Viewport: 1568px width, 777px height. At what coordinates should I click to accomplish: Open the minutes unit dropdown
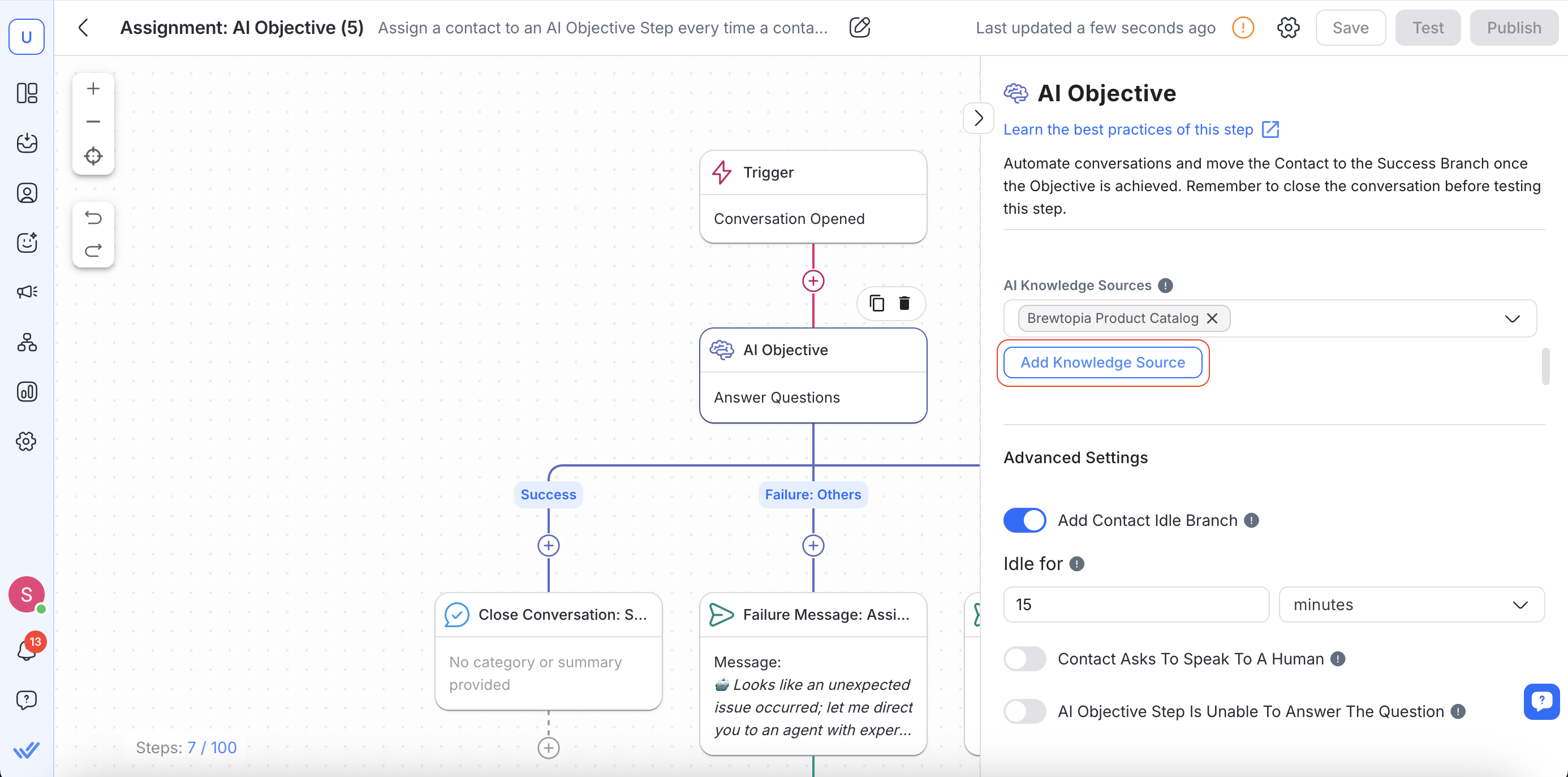click(x=1411, y=605)
